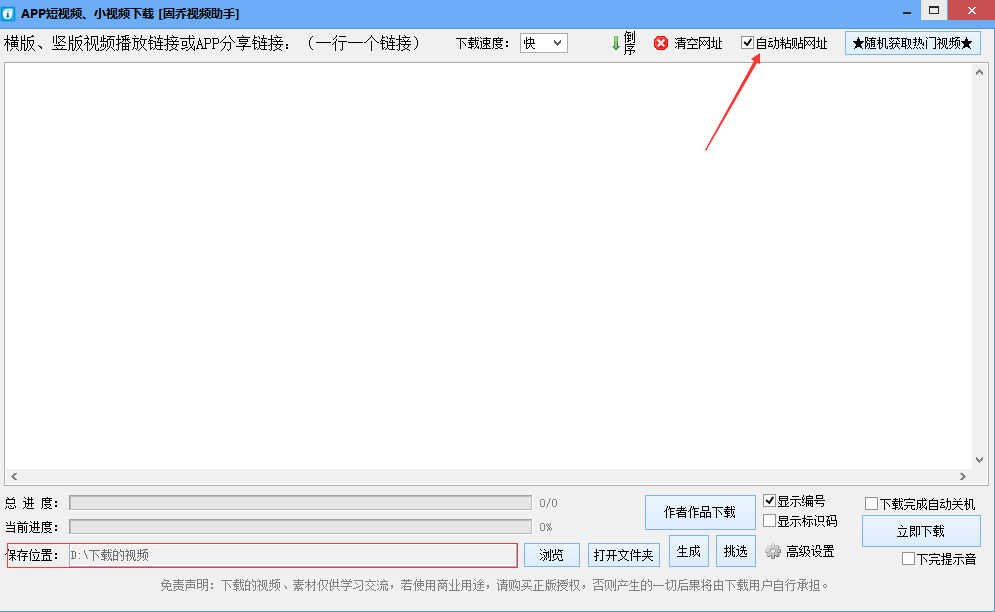
Task: Click the 挑选 button
Action: pos(735,551)
